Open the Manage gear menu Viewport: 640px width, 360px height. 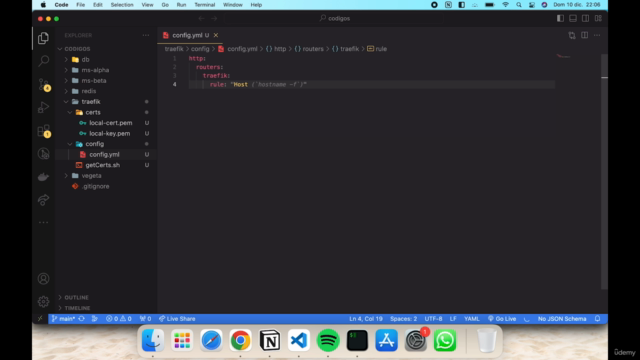pyautogui.click(x=43, y=302)
